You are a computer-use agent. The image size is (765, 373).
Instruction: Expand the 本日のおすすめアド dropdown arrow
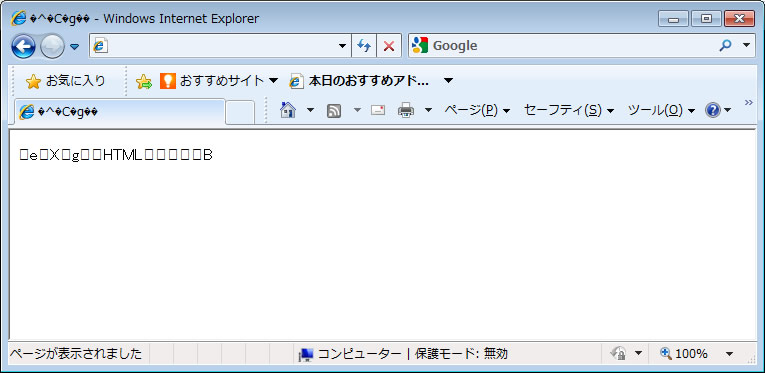coord(448,81)
